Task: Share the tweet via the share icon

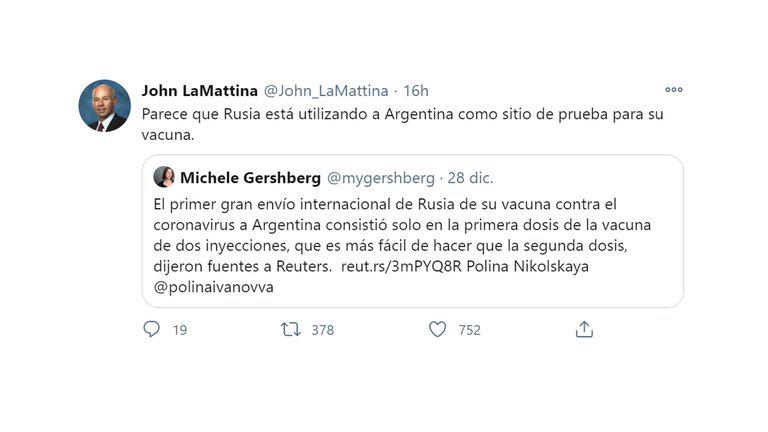Action: pyautogui.click(x=585, y=329)
